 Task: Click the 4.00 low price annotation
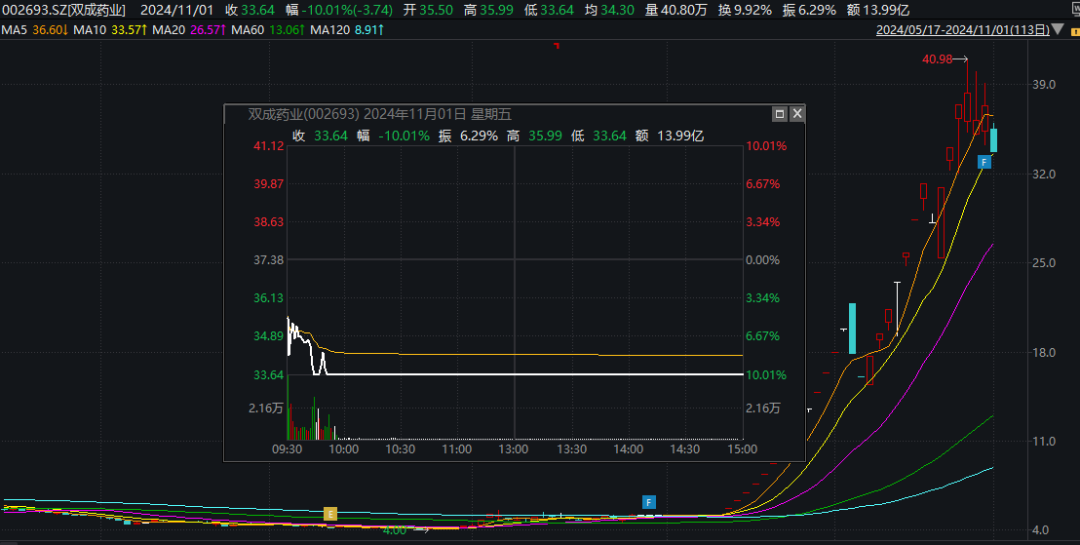pos(395,531)
